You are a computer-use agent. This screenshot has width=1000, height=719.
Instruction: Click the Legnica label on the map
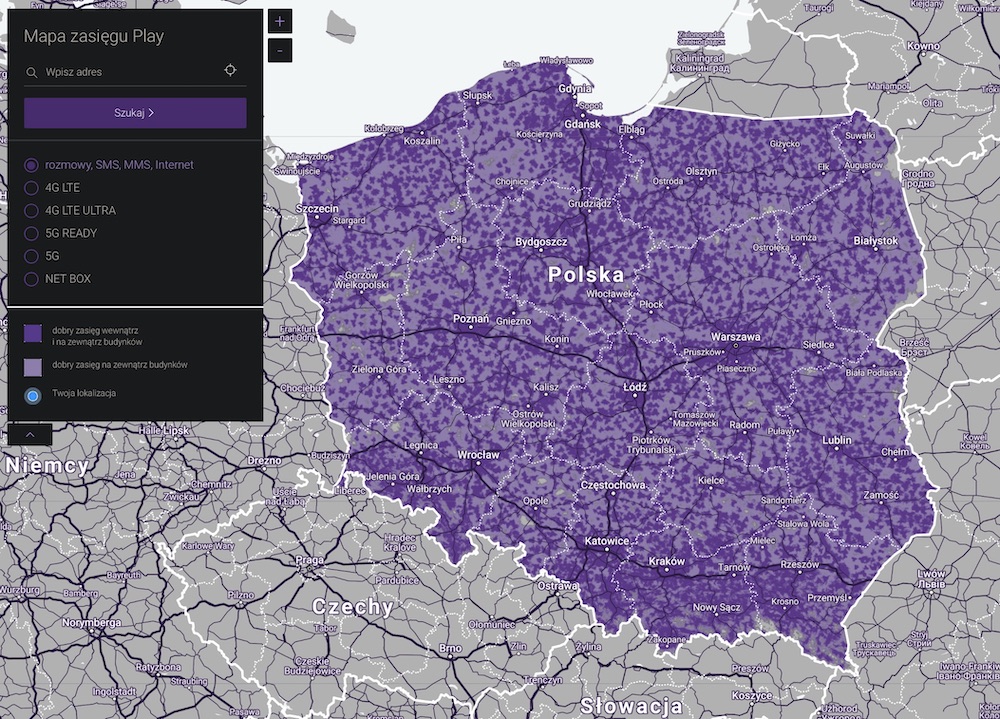click(x=421, y=445)
